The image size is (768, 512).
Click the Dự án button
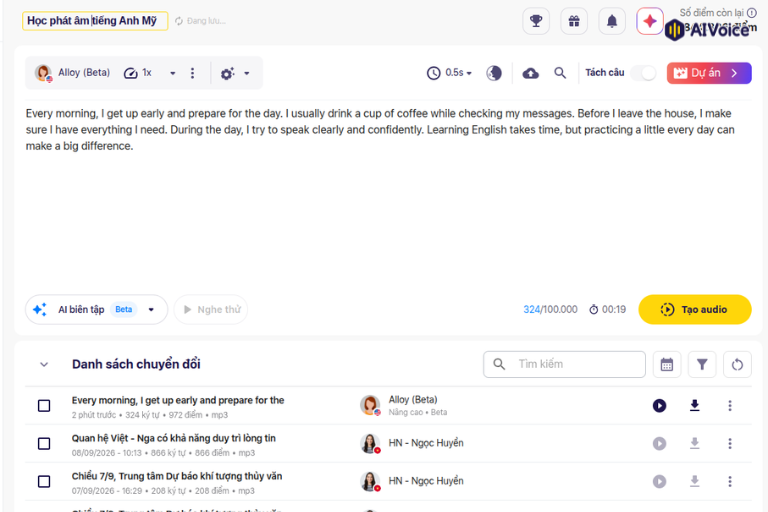[x=709, y=73]
